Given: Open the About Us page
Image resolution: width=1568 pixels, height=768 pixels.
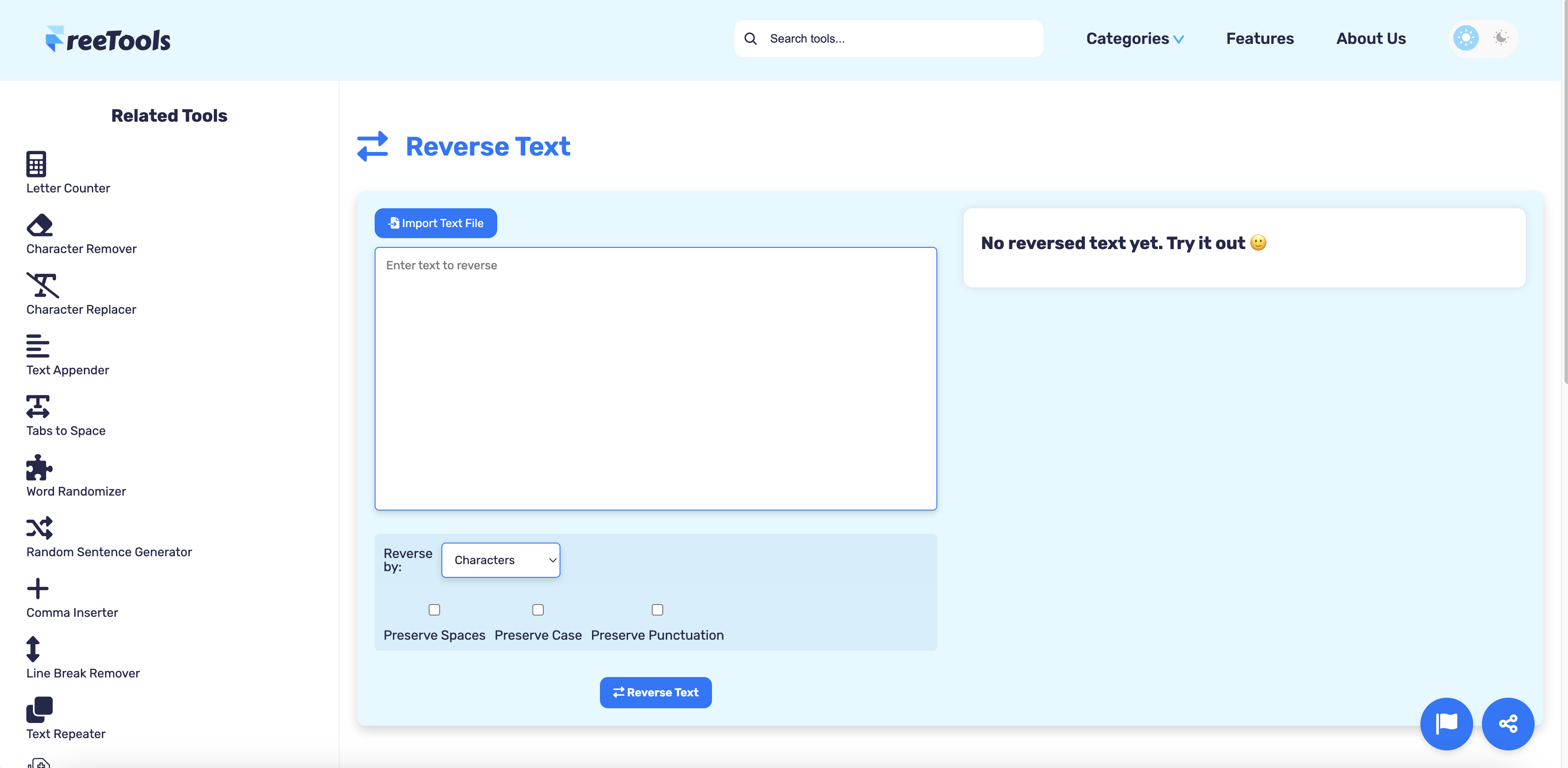Looking at the screenshot, I should [x=1370, y=38].
